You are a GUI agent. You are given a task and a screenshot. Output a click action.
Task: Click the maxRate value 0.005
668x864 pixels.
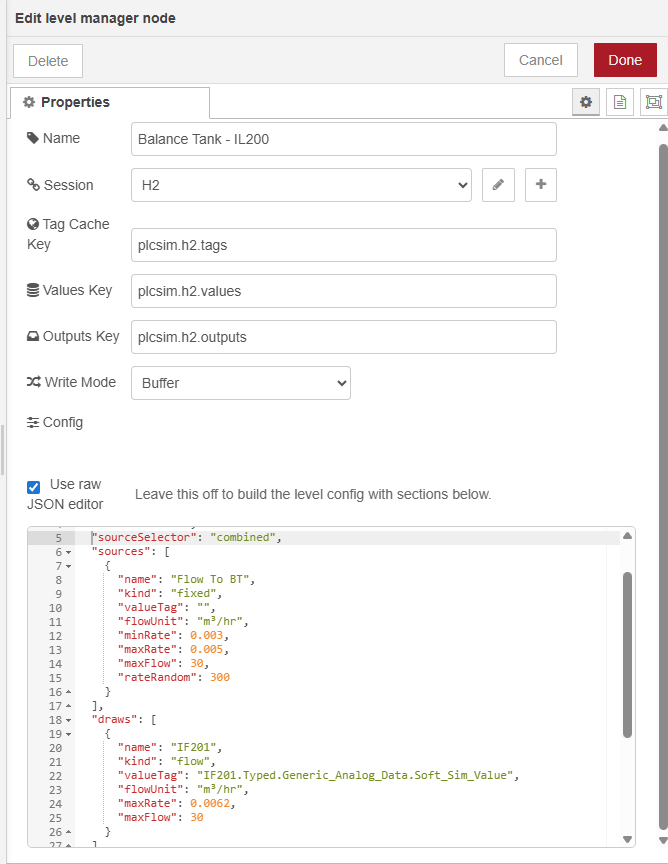[206, 649]
